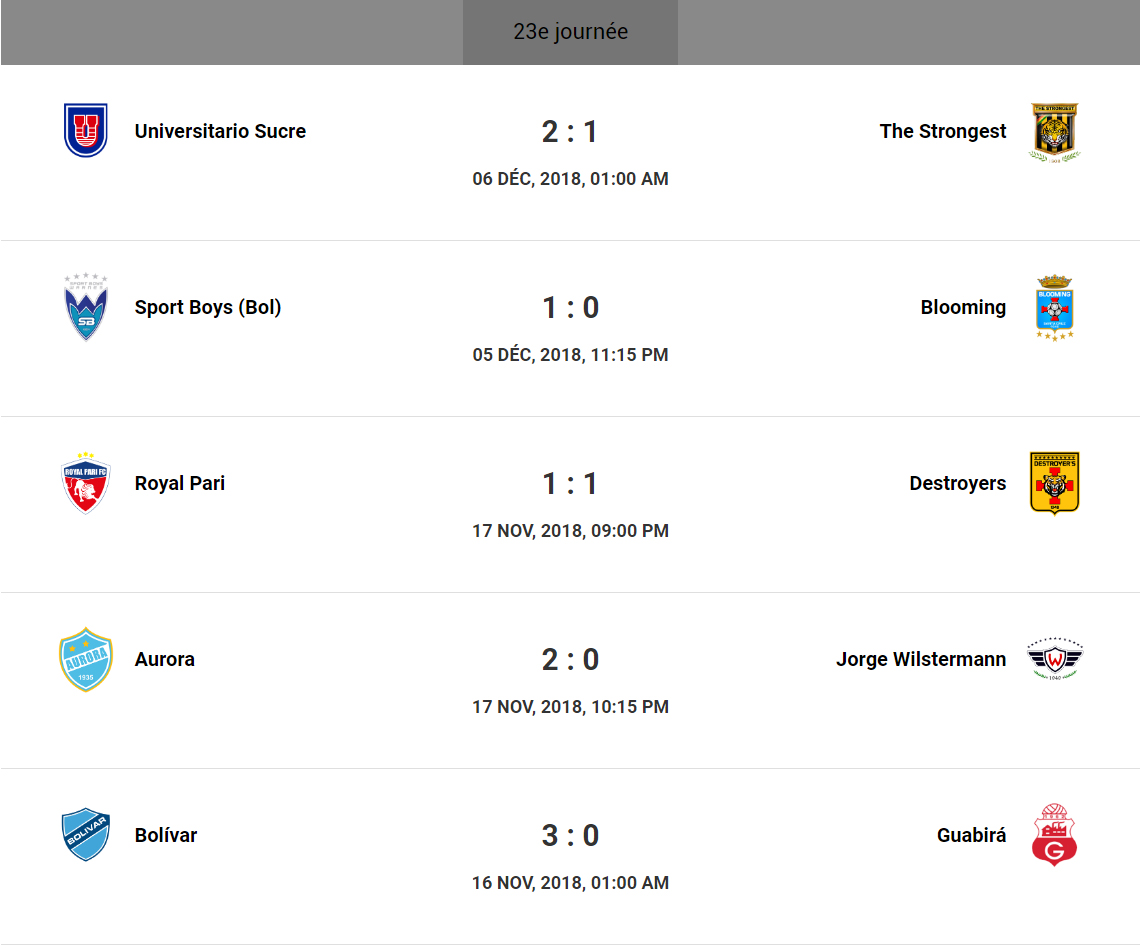Open the Bolívar 3 : 0 match result
The height and width of the screenshot is (948, 1140).
click(x=570, y=836)
